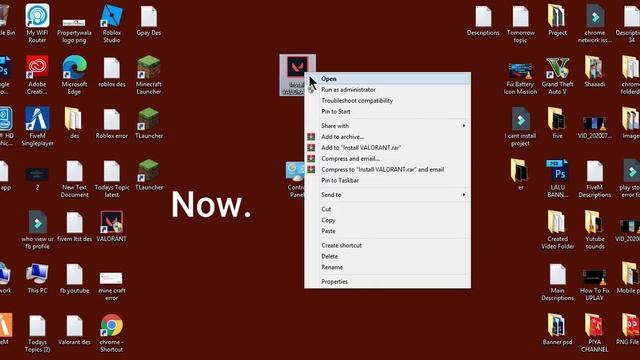The image size is (640, 360).
Task: Open VALORANT desktop shortcut icon
Action: click(x=111, y=222)
